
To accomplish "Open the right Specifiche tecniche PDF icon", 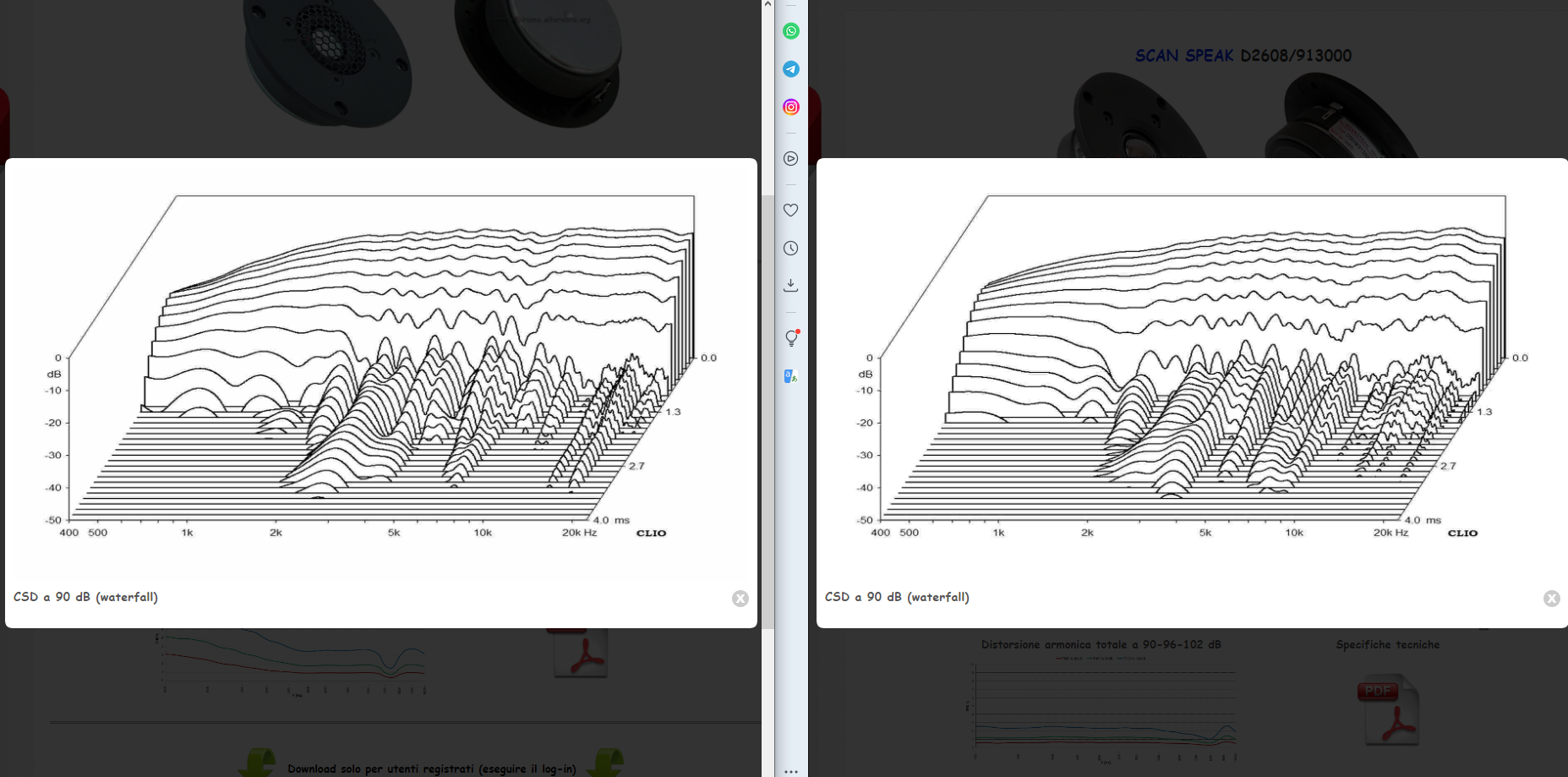I will pyautogui.click(x=1391, y=709).
